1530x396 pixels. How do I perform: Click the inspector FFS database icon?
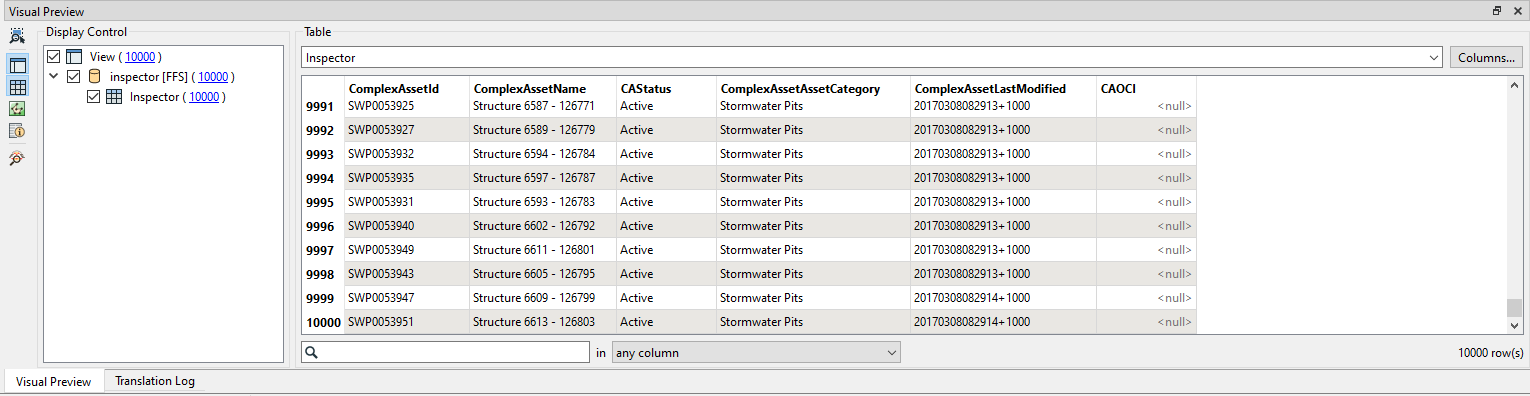tap(95, 77)
